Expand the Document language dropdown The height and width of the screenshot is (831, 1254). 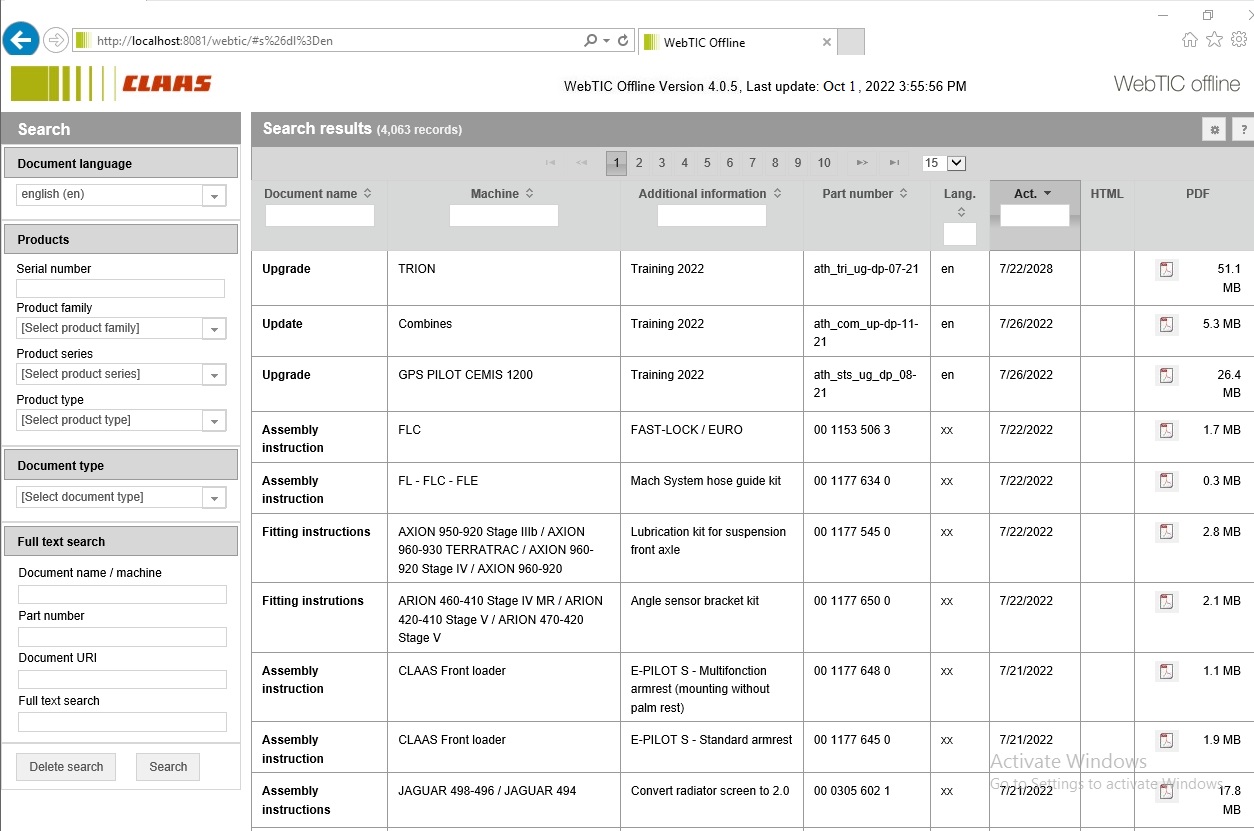pyautogui.click(x=214, y=196)
